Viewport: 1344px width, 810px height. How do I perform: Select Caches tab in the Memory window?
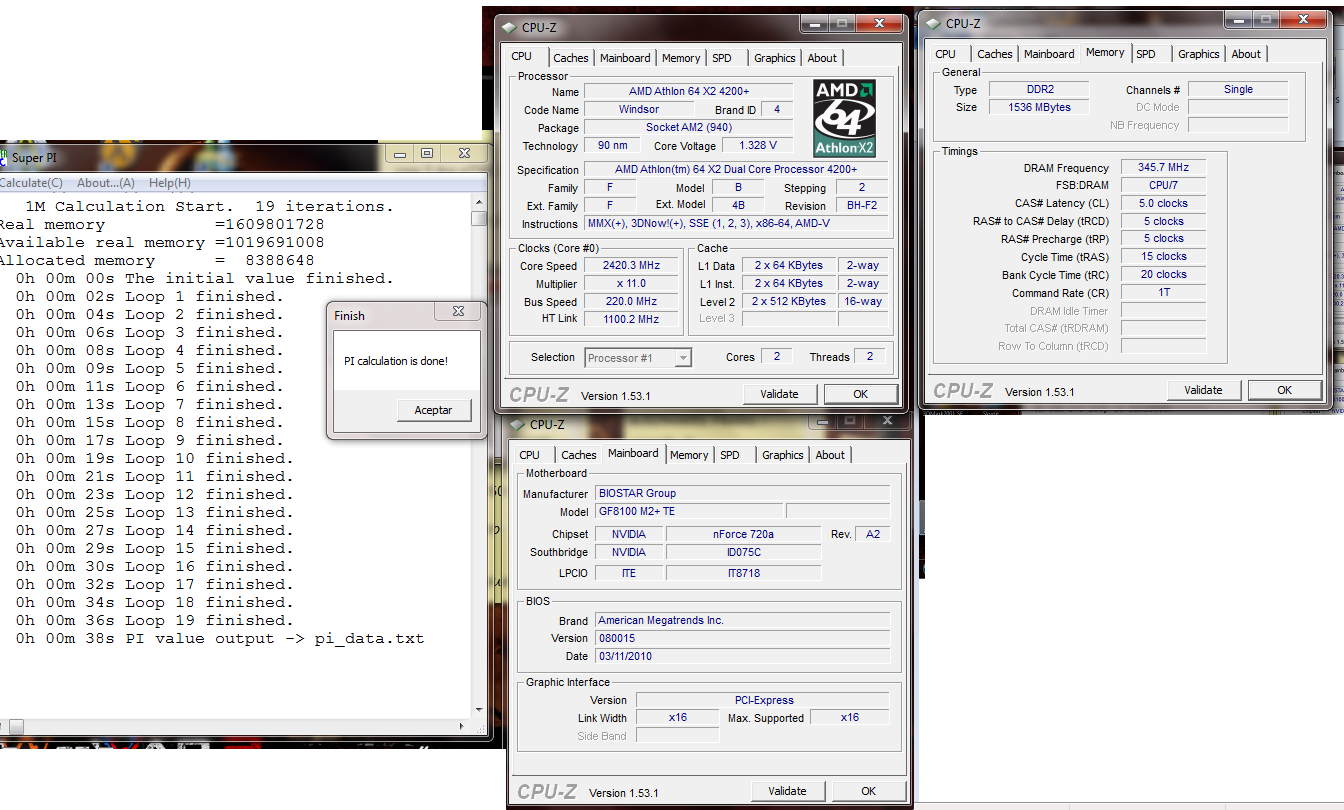click(x=995, y=54)
